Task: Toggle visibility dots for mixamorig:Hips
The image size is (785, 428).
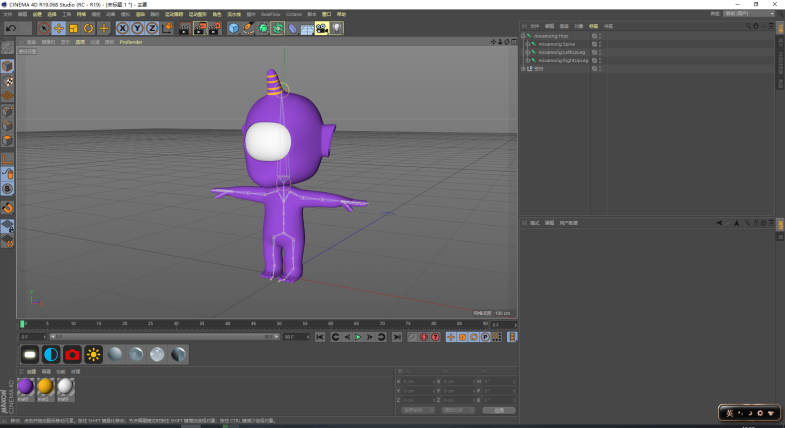Action: pos(599,36)
